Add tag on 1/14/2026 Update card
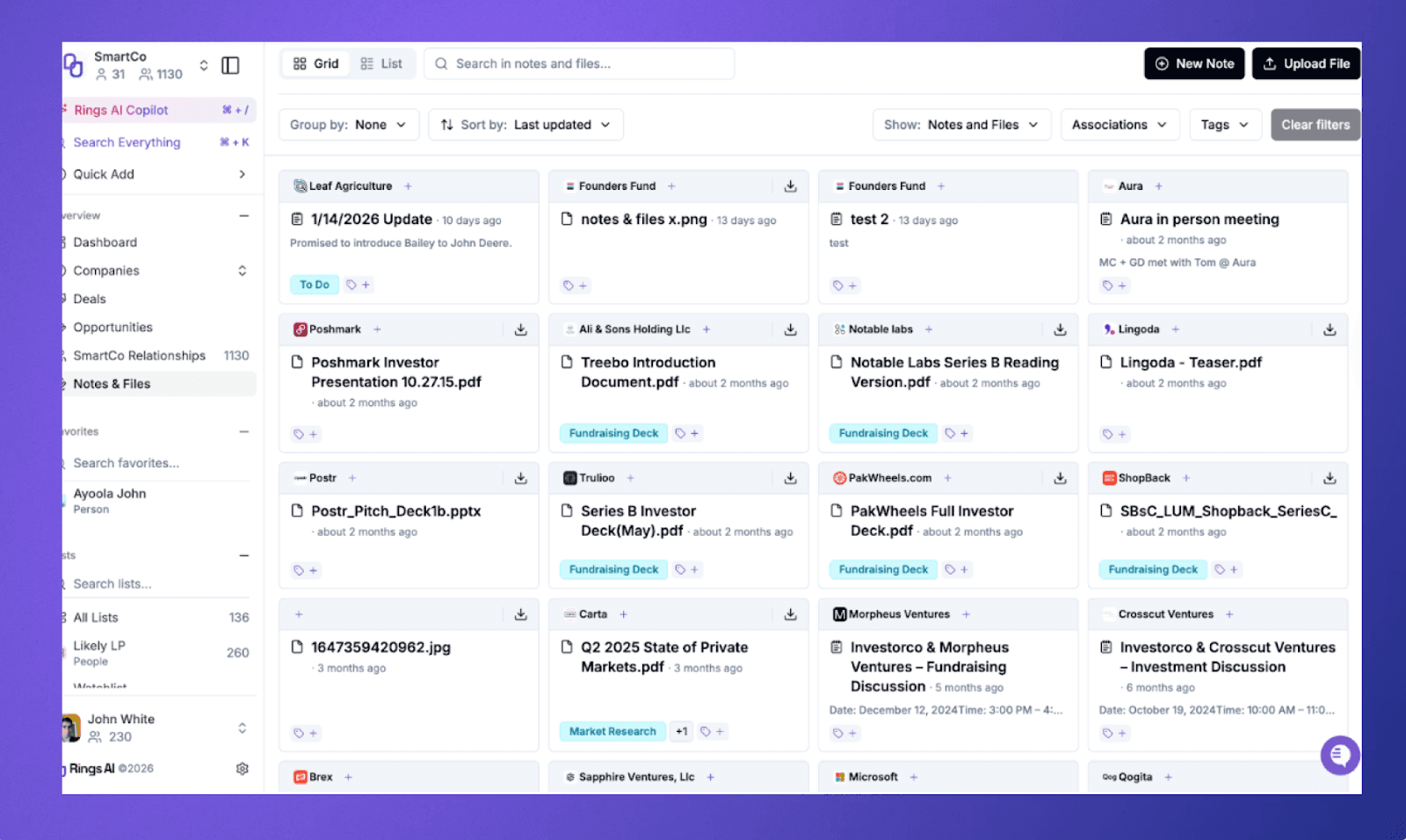The width and height of the screenshot is (1406, 840). tap(359, 285)
